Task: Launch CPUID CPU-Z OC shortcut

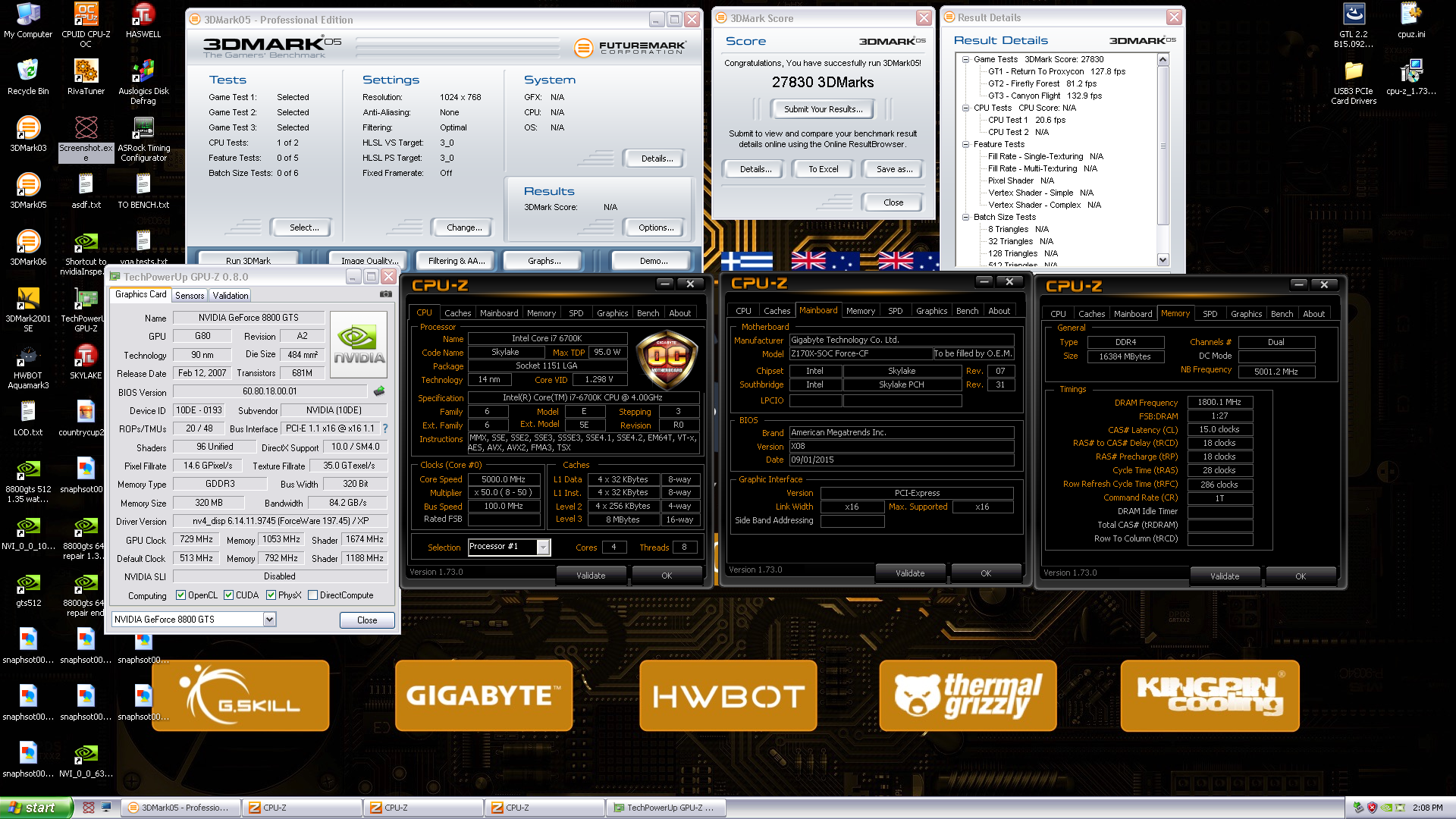Action: [x=86, y=25]
